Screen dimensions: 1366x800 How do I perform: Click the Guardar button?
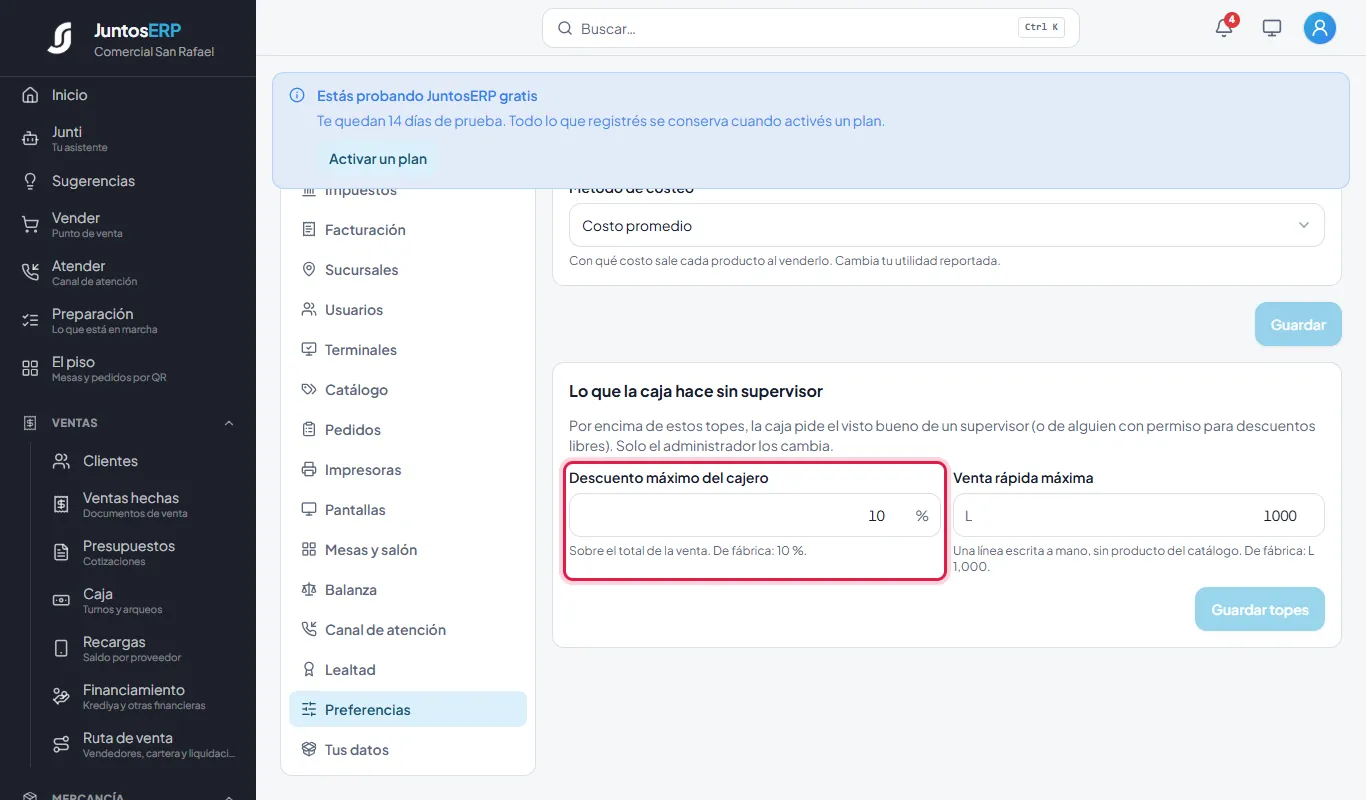1298,325
